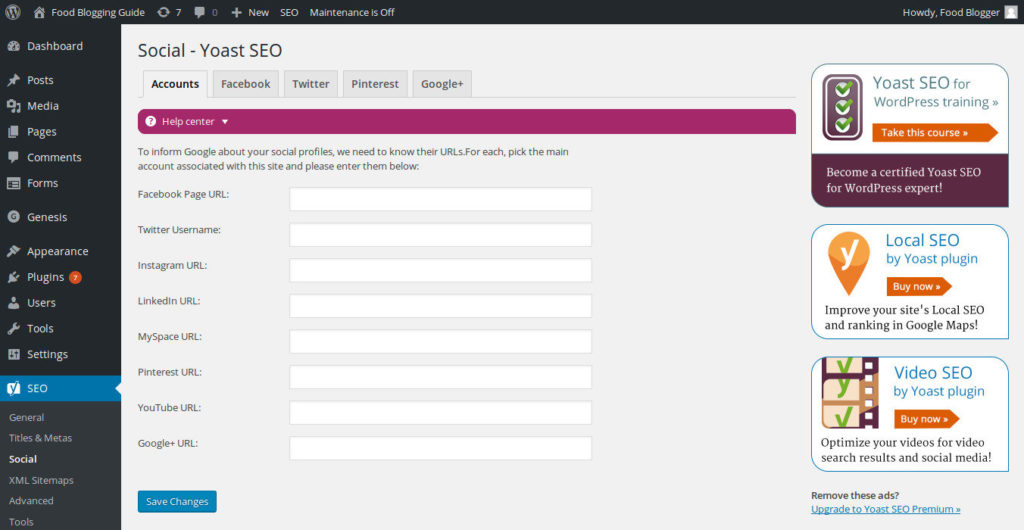This screenshot has height=530, width=1024.
Task: Focus the Instagram URL field
Action: click(x=441, y=270)
